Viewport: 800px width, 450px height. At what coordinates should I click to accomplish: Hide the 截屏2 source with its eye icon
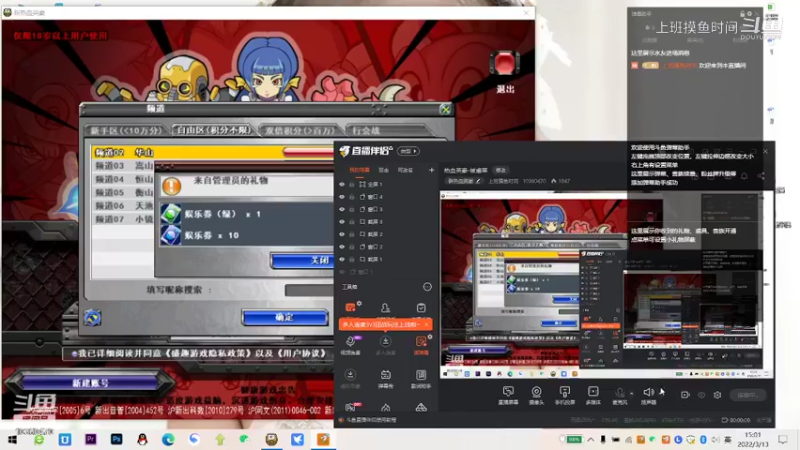coord(342,234)
